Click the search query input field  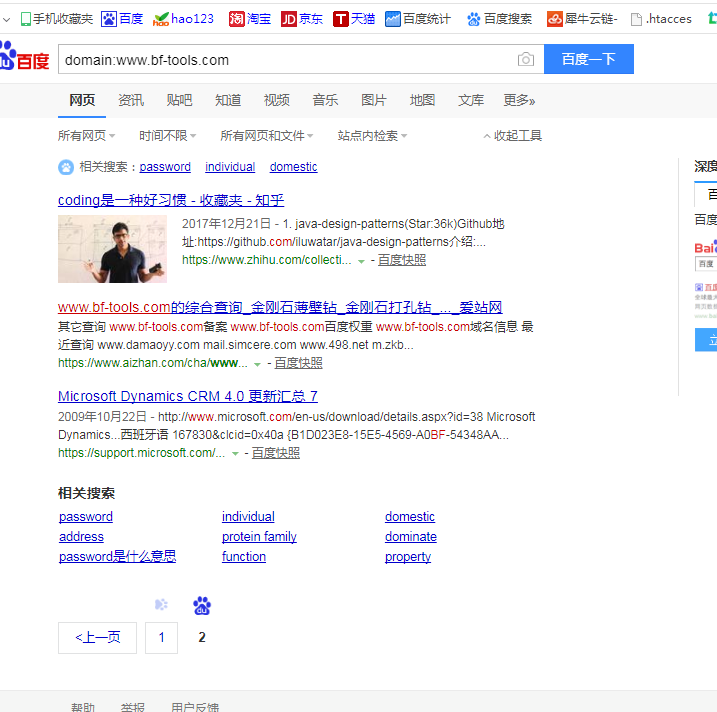click(285, 60)
